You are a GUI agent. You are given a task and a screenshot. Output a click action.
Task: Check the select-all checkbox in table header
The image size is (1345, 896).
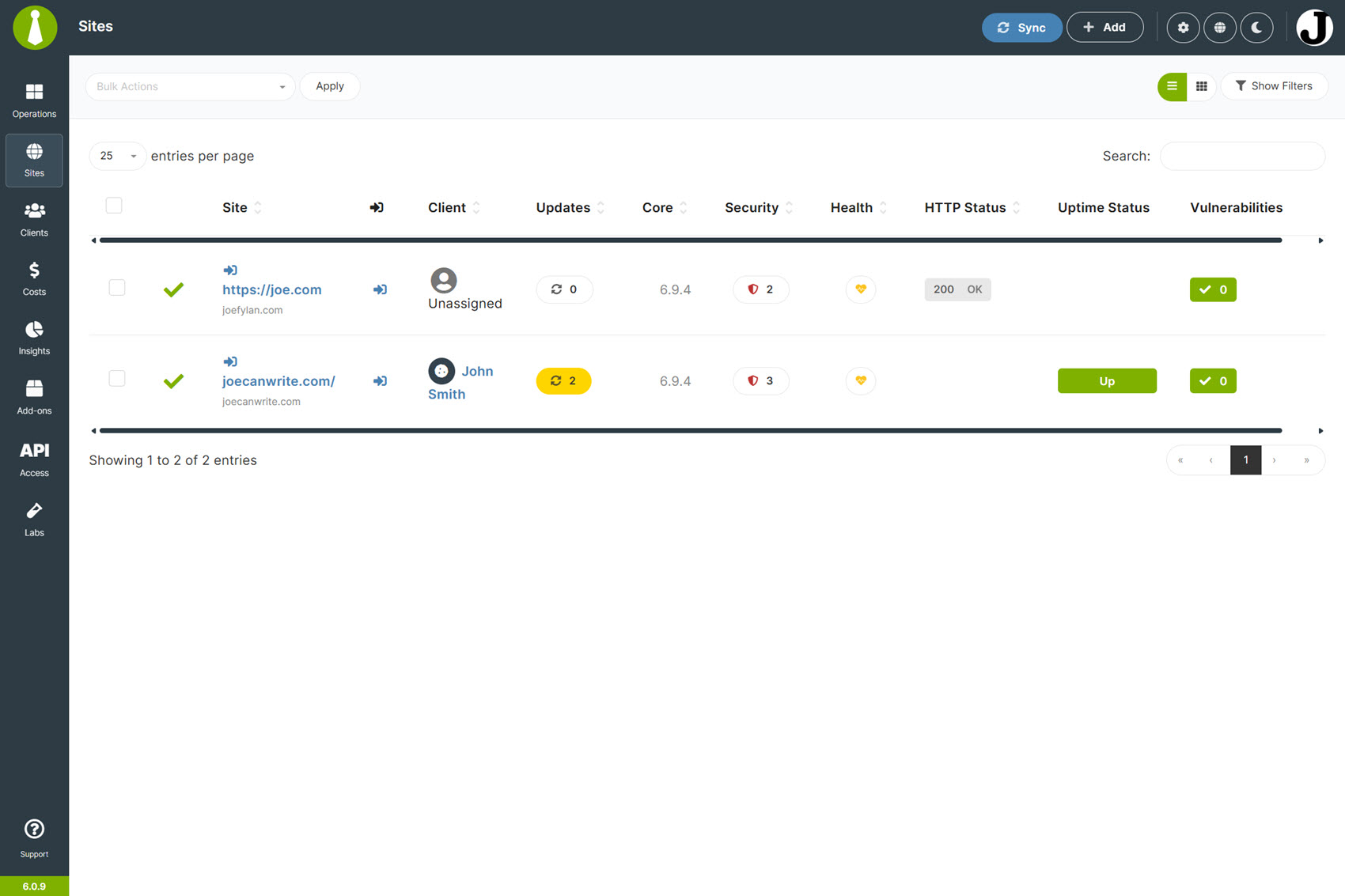(x=114, y=205)
